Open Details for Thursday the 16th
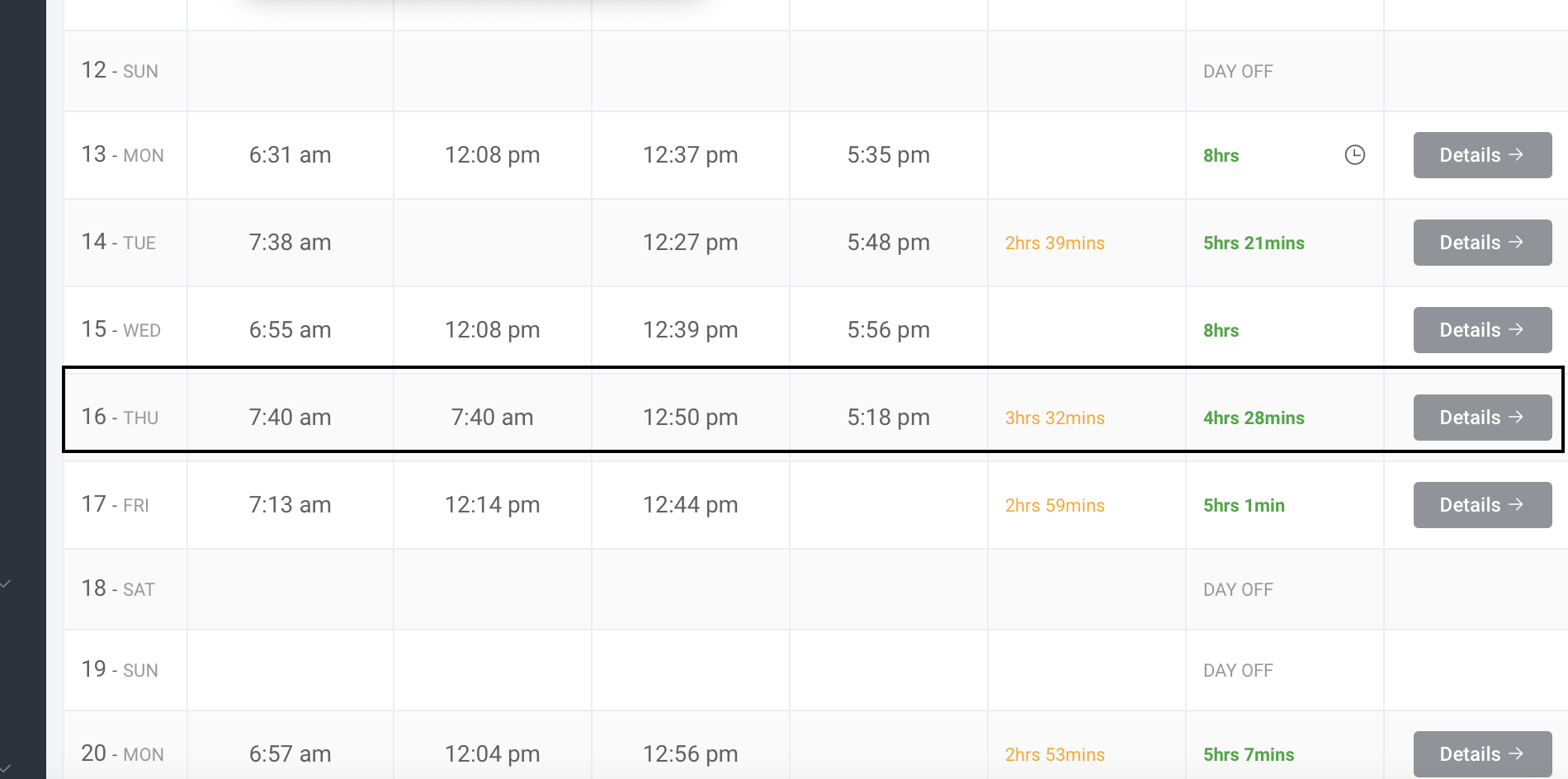Viewport: 1568px width, 779px height. pyautogui.click(x=1481, y=418)
